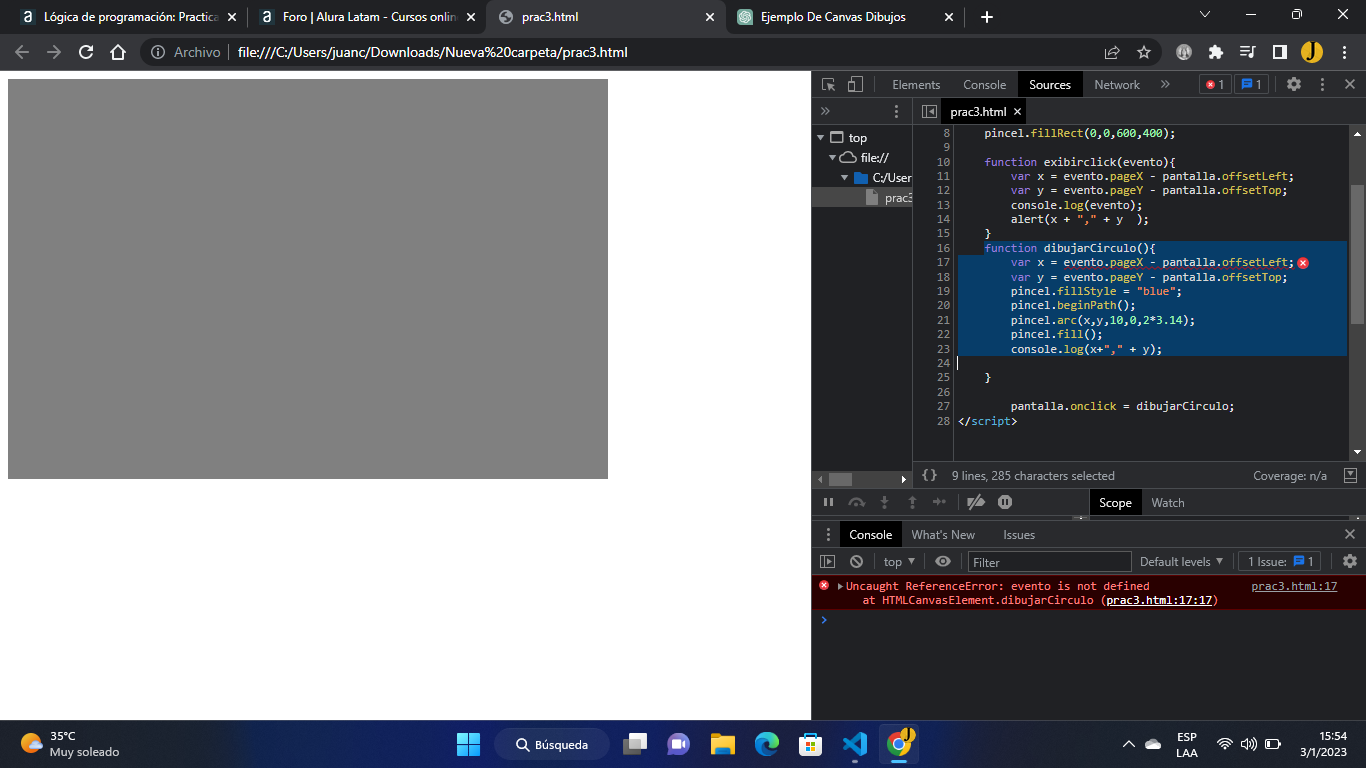Click the single step arrow icon
This screenshot has height=768, width=1366.
point(939,502)
